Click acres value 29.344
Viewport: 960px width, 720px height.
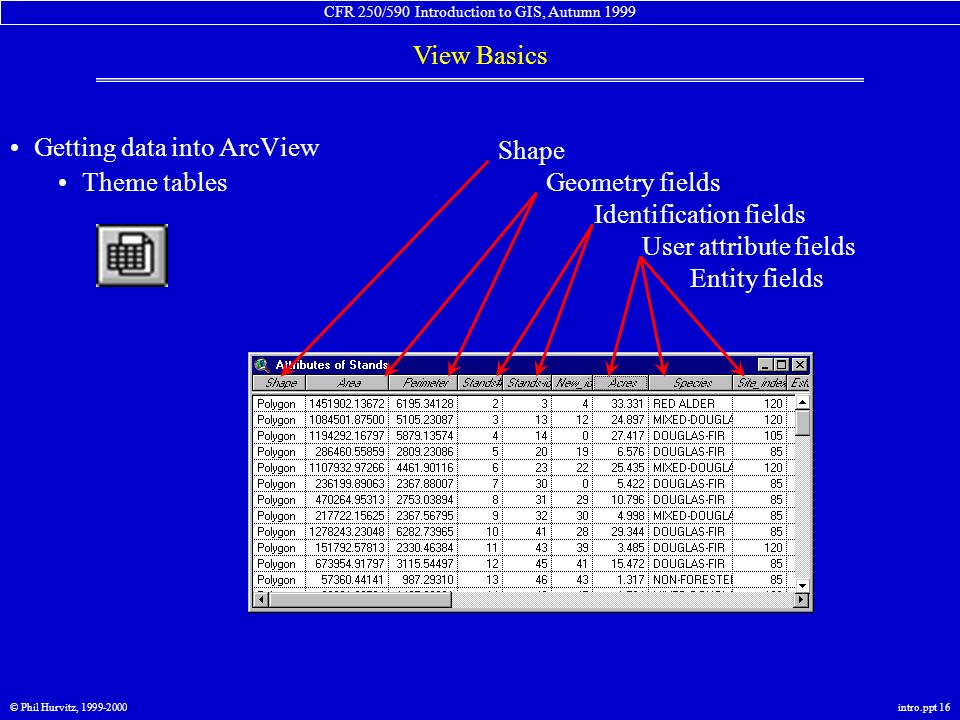click(x=628, y=532)
